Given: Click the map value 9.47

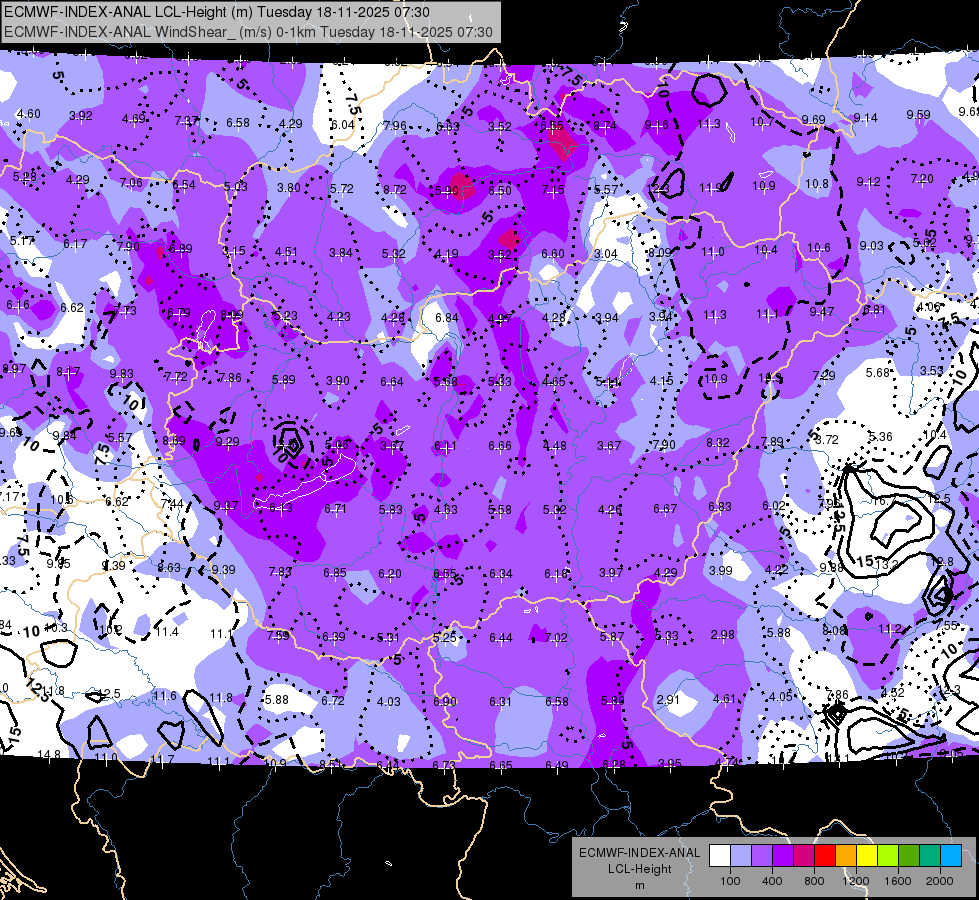Looking at the screenshot, I should [x=822, y=311].
